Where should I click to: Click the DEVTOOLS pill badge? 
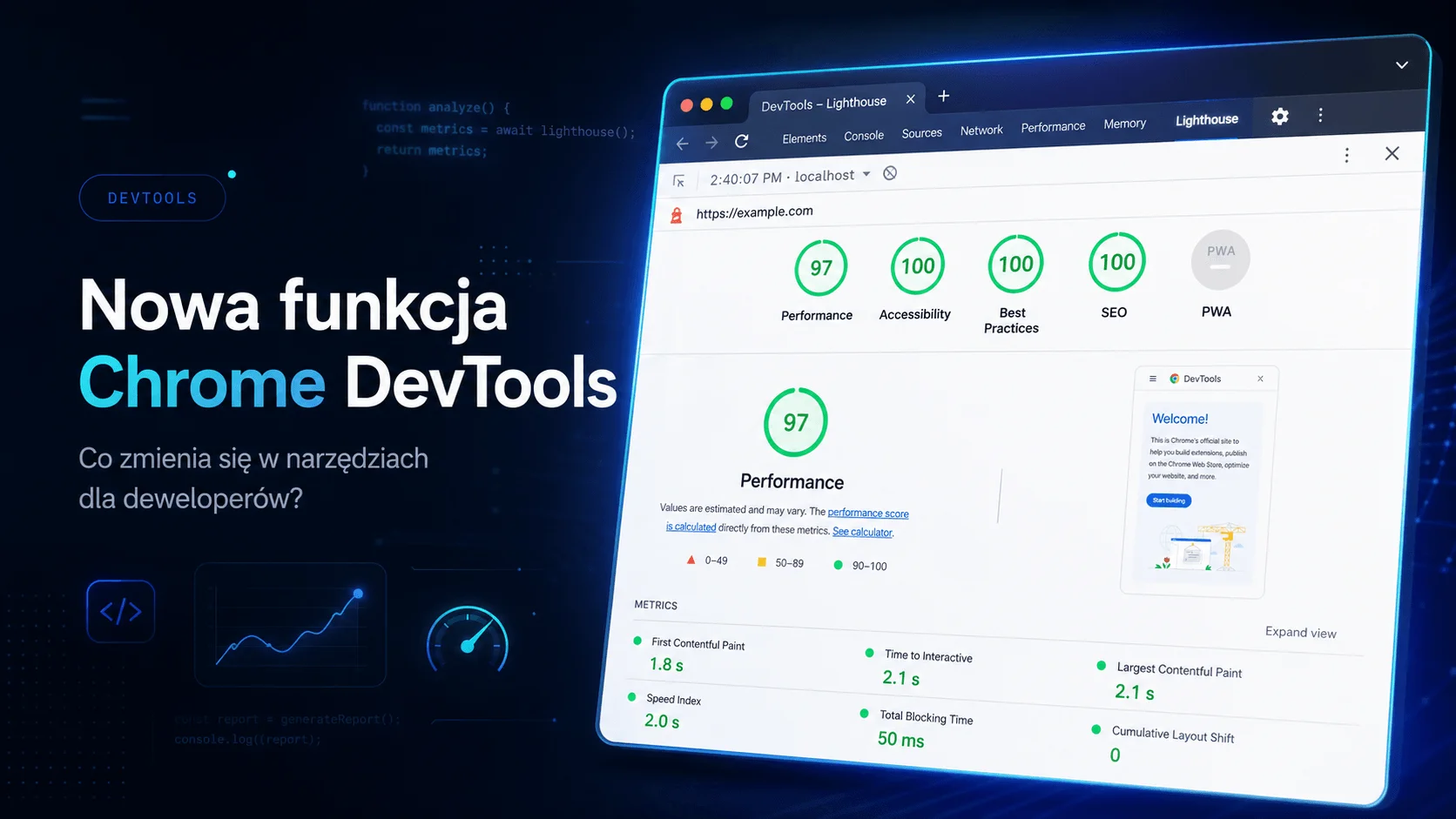click(152, 198)
